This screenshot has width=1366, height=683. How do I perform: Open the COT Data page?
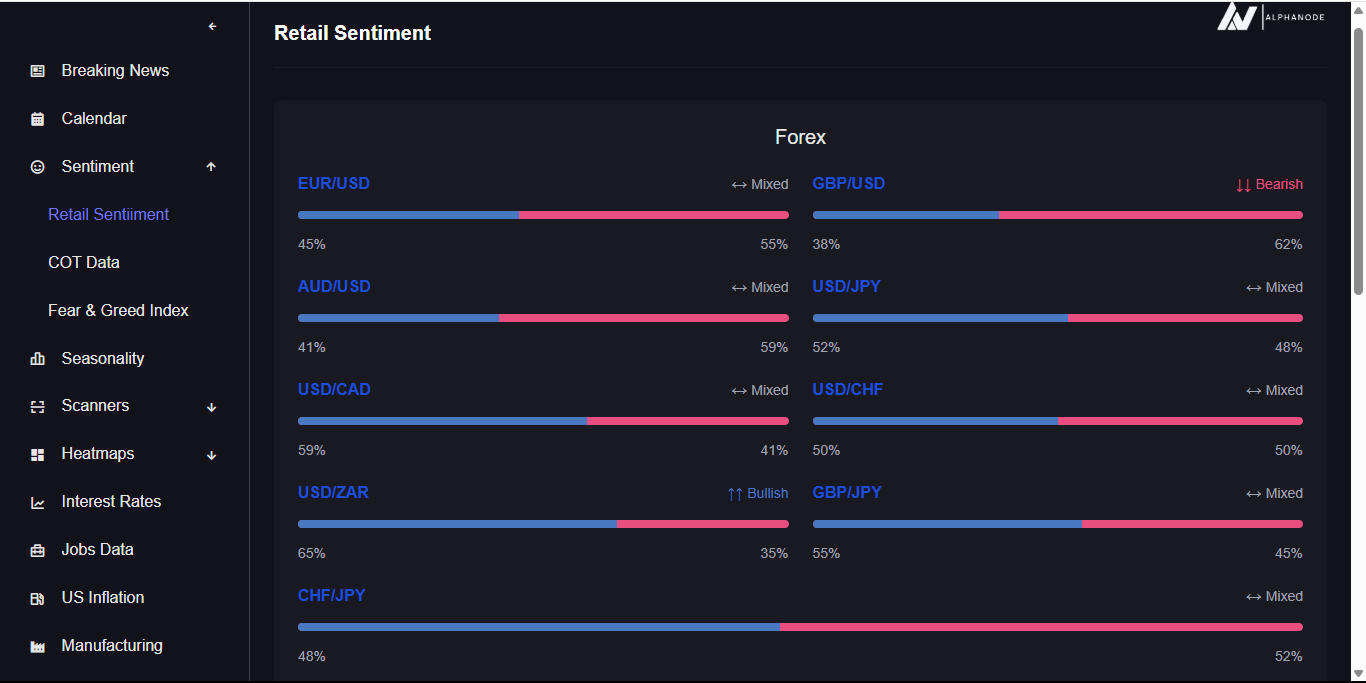(84, 262)
